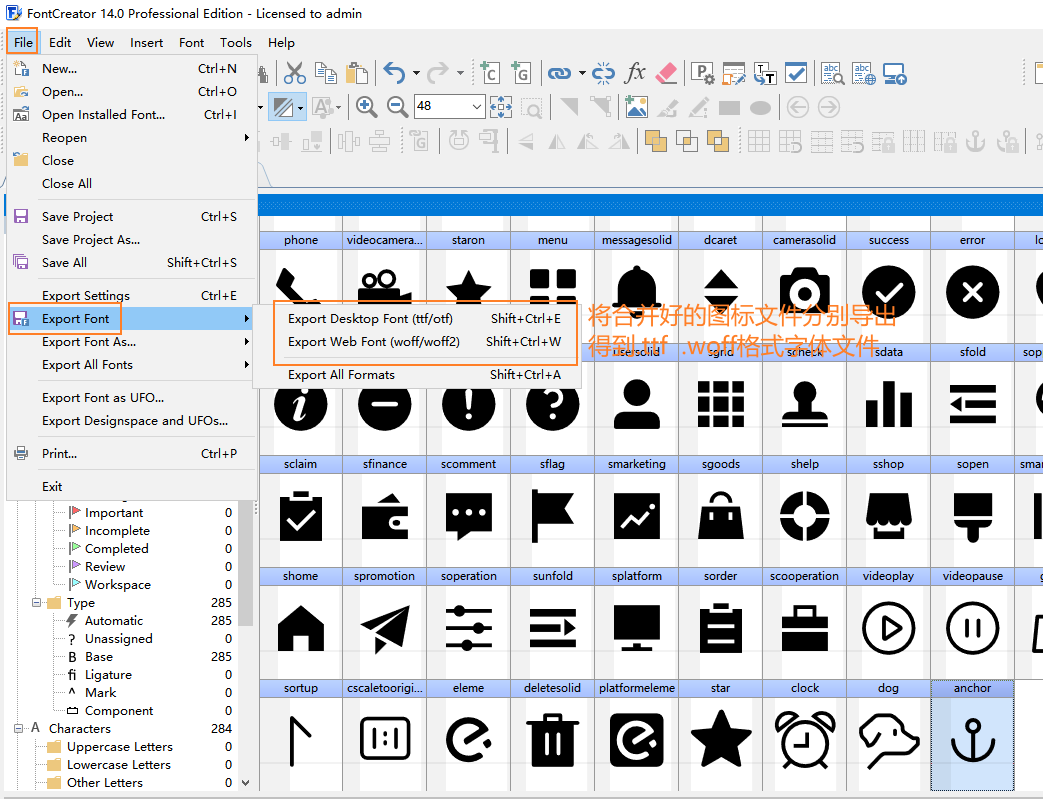Select the anchor glyph cell

click(972, 739)
